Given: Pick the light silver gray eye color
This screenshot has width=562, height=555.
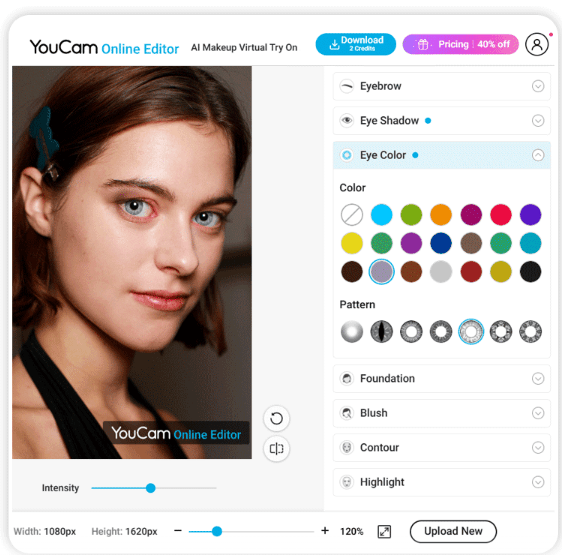Looking at the screenshot, I should coord(441,271).
